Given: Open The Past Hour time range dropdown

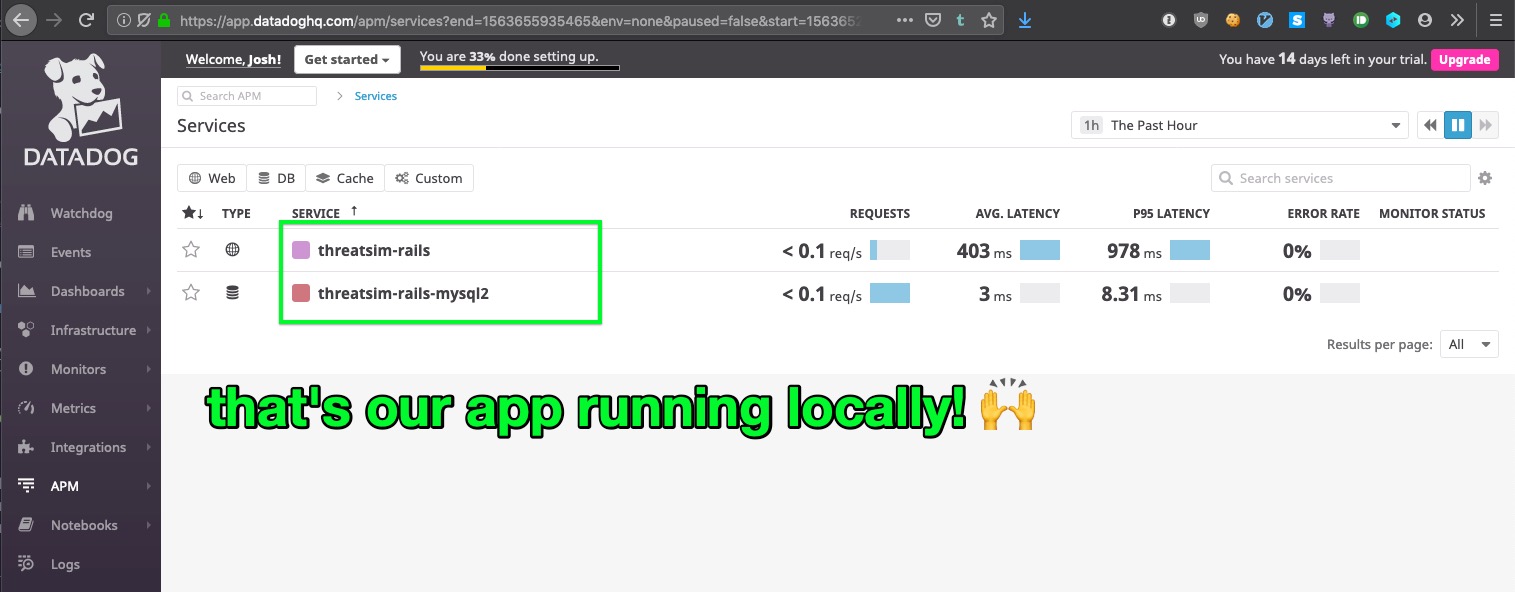Looking at the screenshot, I should [1239, 125].
